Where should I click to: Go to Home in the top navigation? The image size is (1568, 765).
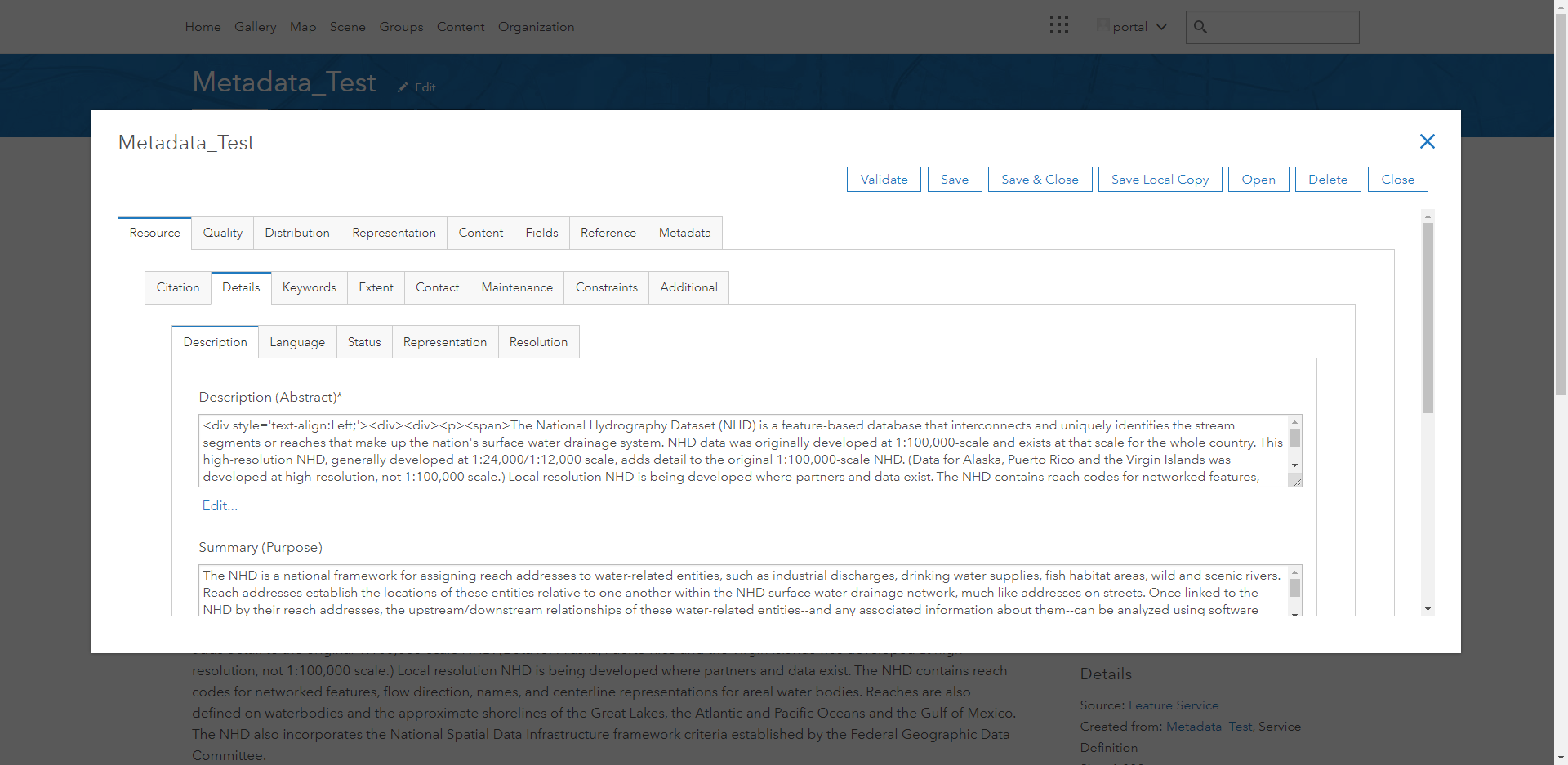coord(203,27)
